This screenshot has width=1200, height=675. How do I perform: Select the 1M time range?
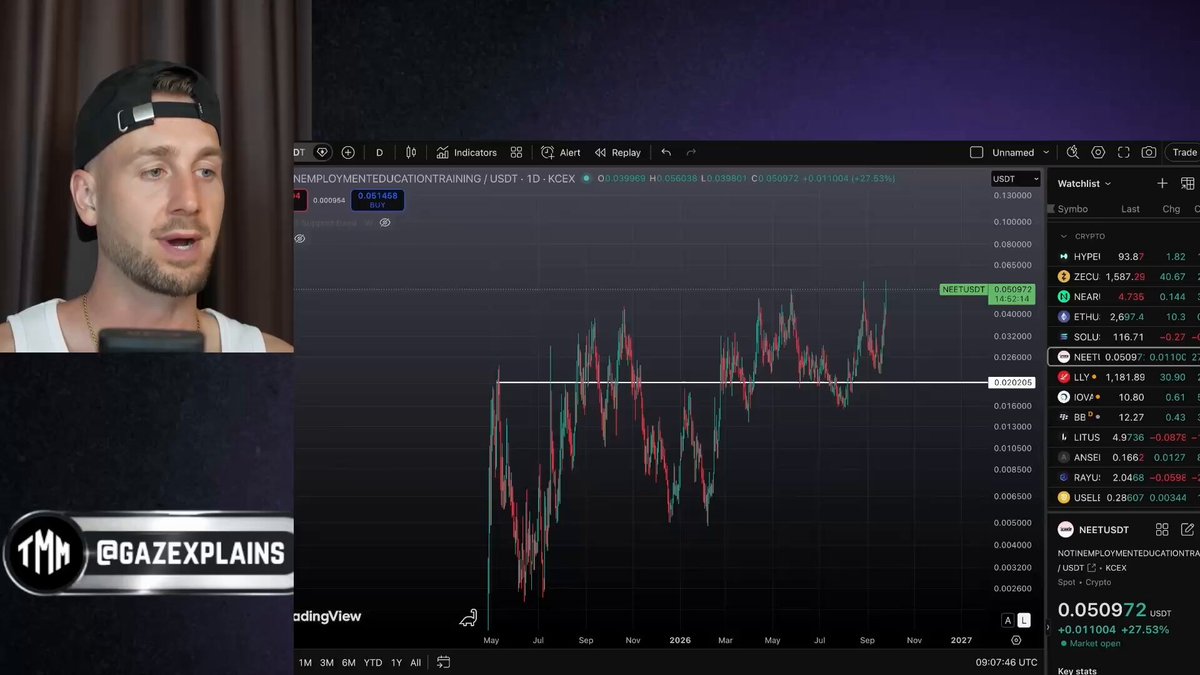(x=305, y=662)
